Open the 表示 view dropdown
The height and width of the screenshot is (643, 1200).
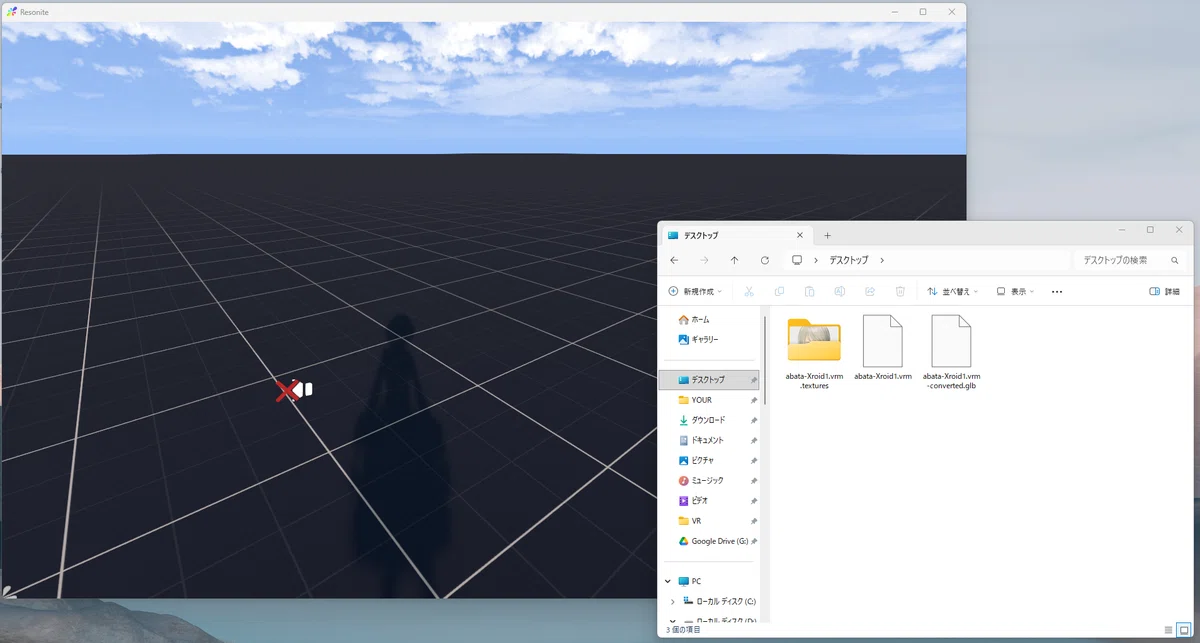click(1015, 292)
